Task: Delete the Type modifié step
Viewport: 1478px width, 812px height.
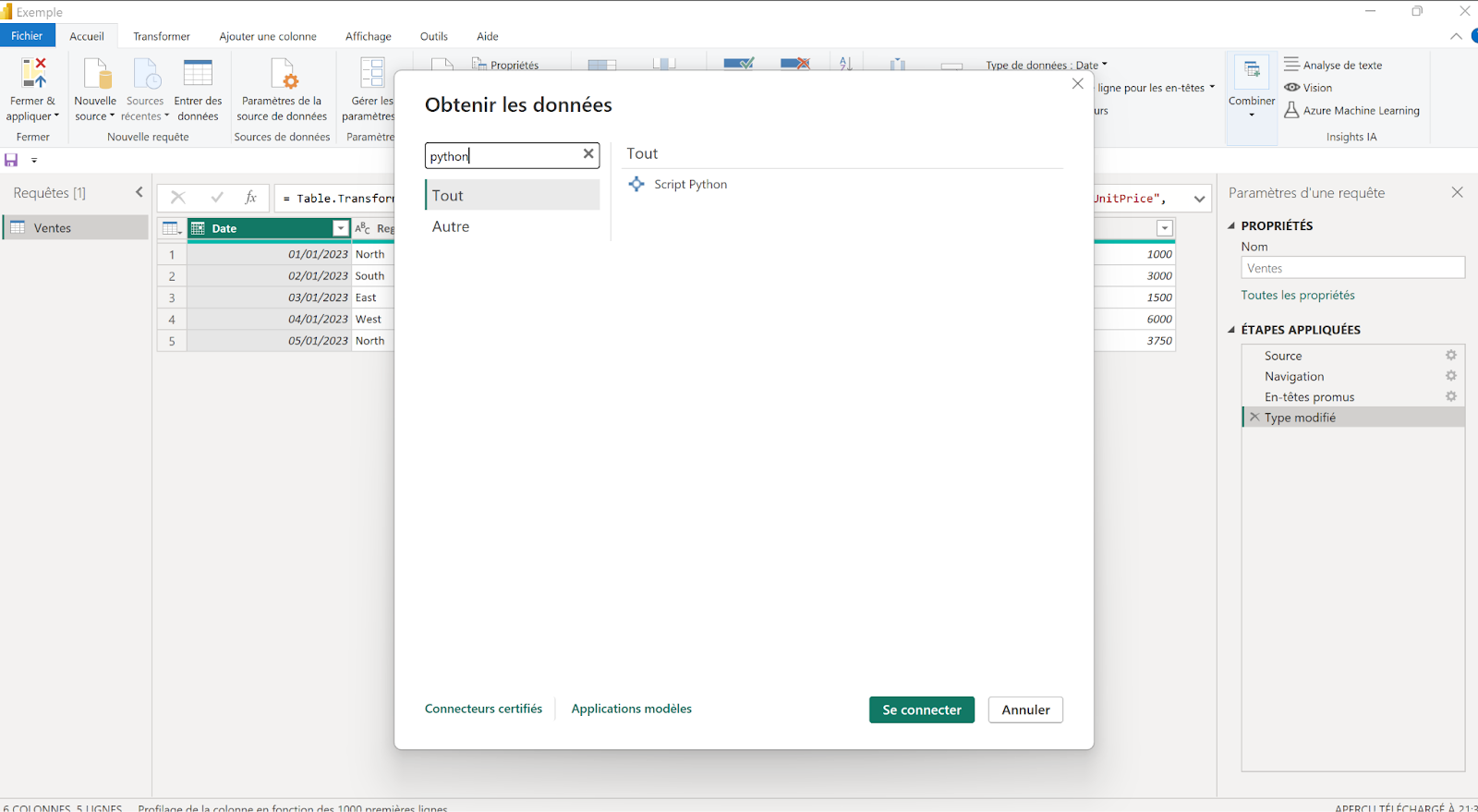Action: click(x=1254, y=417)
